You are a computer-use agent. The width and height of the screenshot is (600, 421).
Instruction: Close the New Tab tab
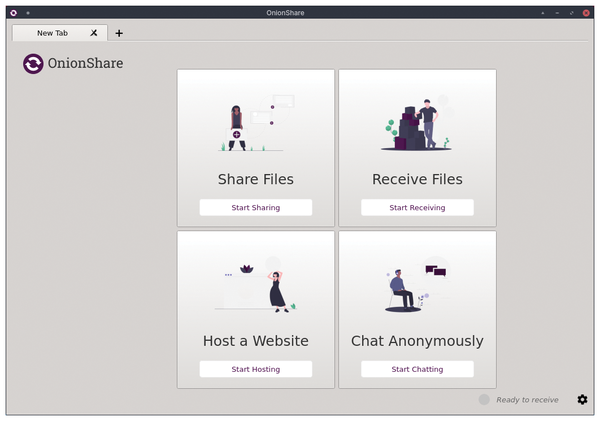click(94, 33)
